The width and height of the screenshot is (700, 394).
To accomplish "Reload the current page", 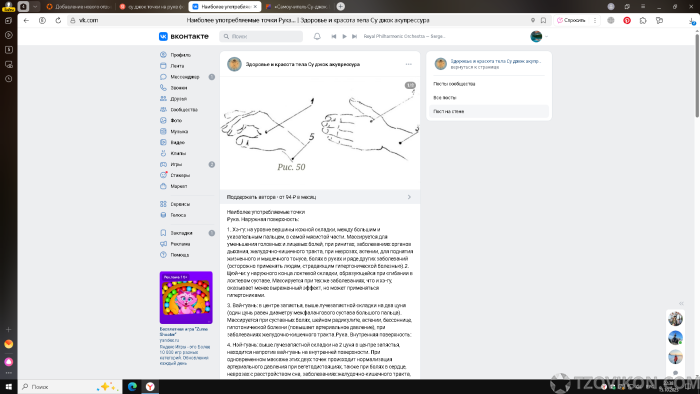I will (58, 21).
